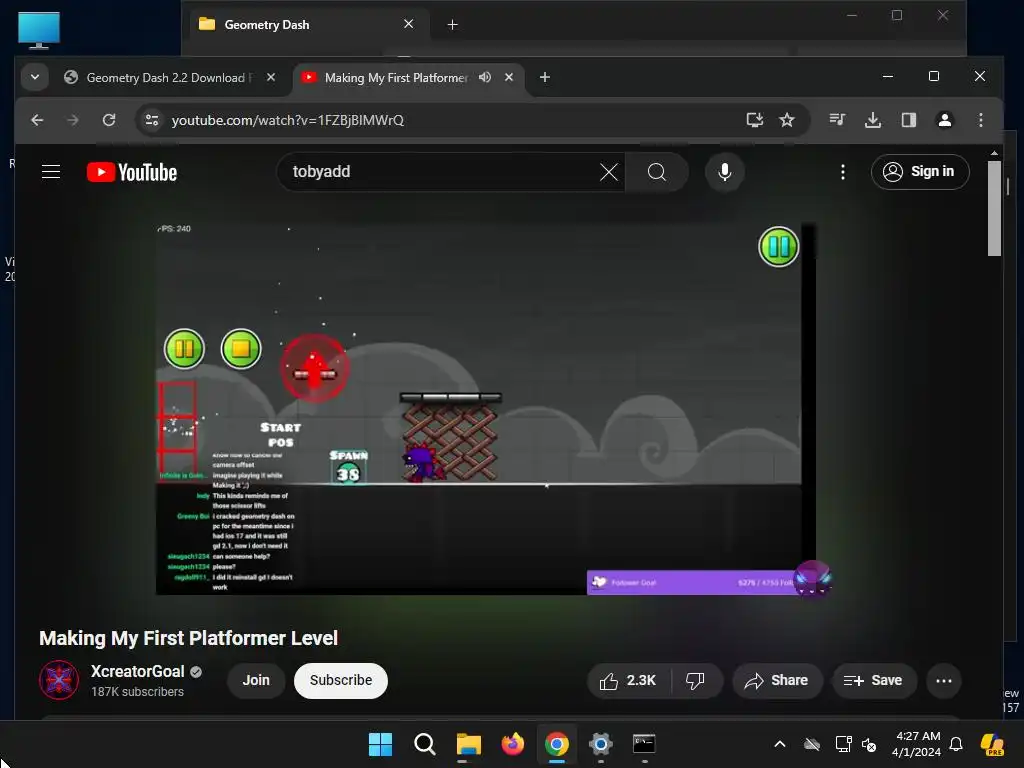Open Settings gear app in taskbar
This screenshot has height=768, width=1024.
pos(600,744)
